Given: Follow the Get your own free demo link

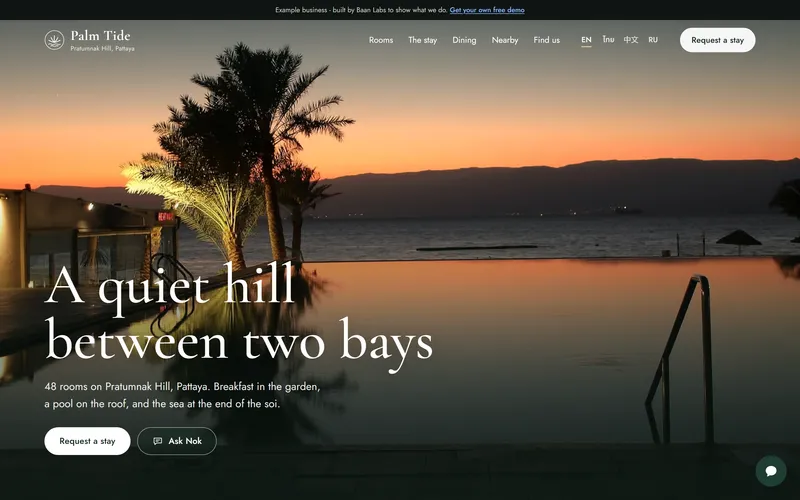Looking at the screenshot, I should pos(487,10).
